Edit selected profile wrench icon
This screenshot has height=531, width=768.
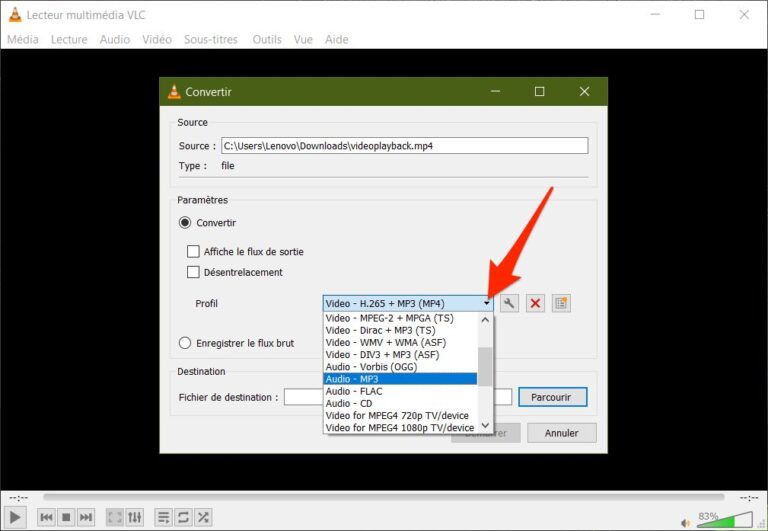(x=509, y=304)
